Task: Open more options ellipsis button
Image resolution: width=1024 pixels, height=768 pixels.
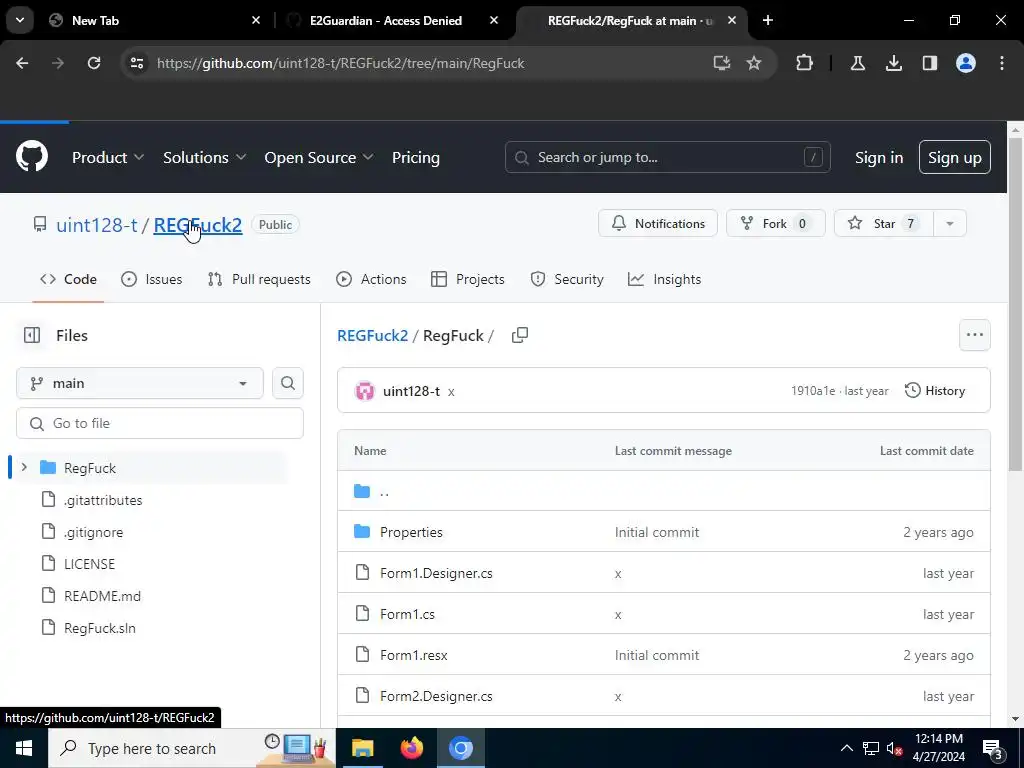Action: pyautogui.click(x=974, y=335)
